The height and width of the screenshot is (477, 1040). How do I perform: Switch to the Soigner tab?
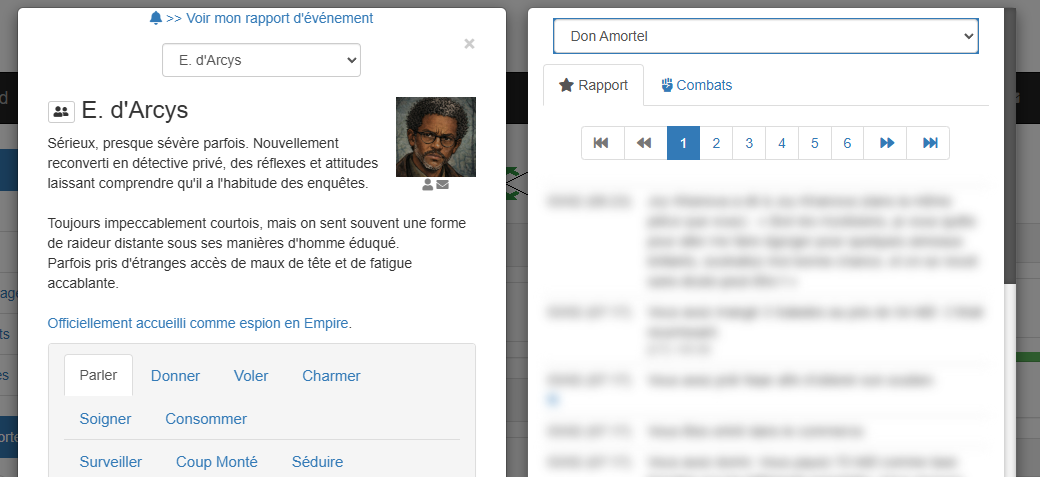click(x=105, y=419)
